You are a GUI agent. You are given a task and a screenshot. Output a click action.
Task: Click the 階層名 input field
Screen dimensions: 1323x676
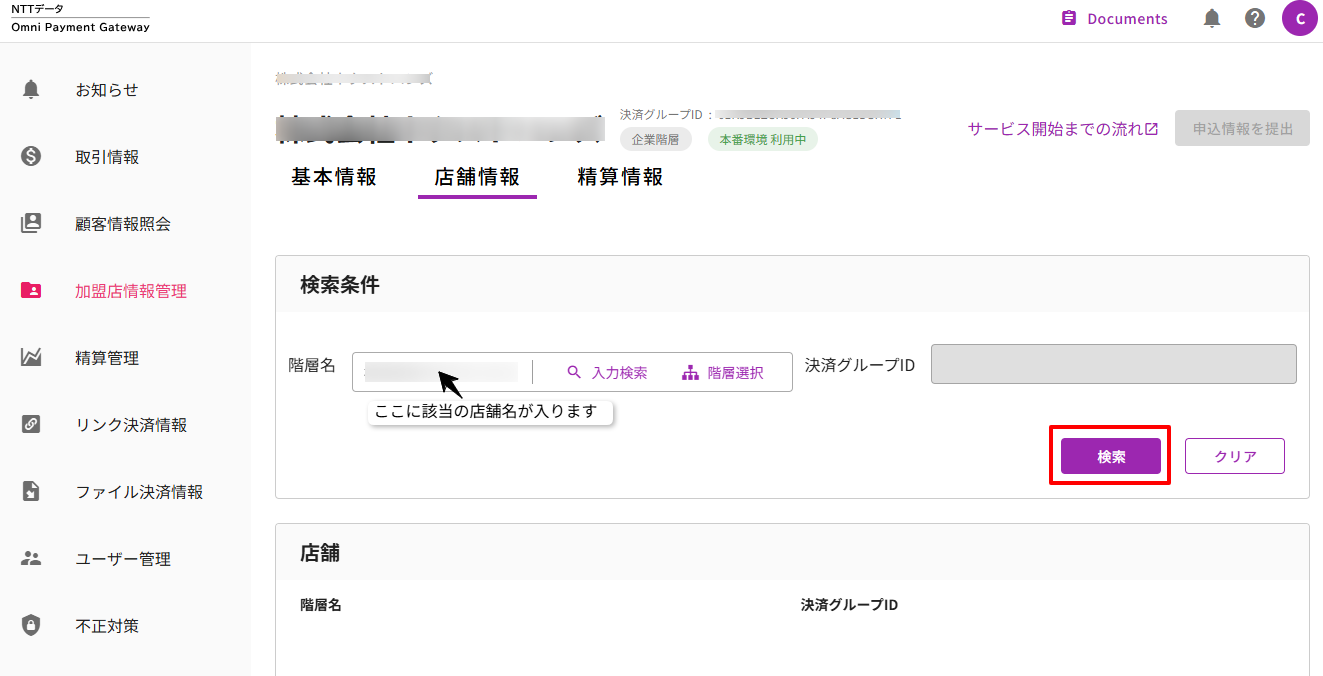(441, 372)
